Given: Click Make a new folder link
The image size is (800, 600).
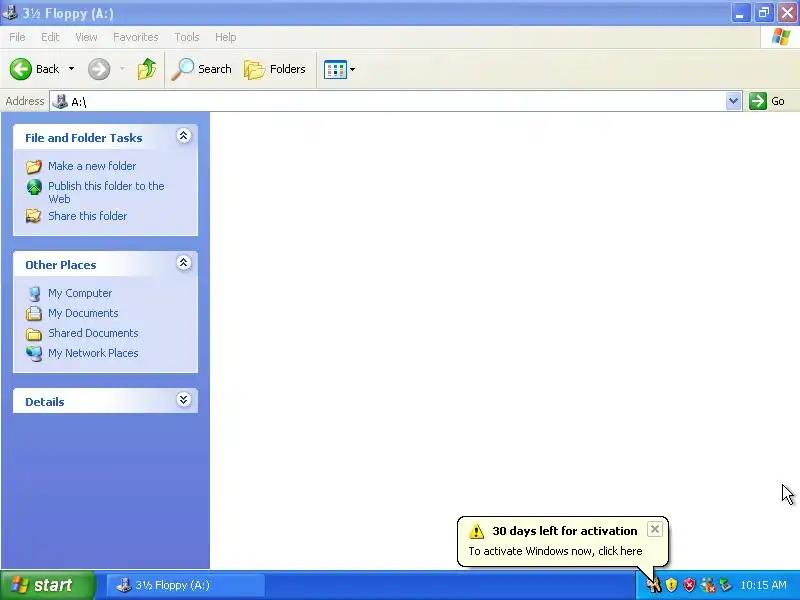Looking at the screenshot, I should pos(92,166).
